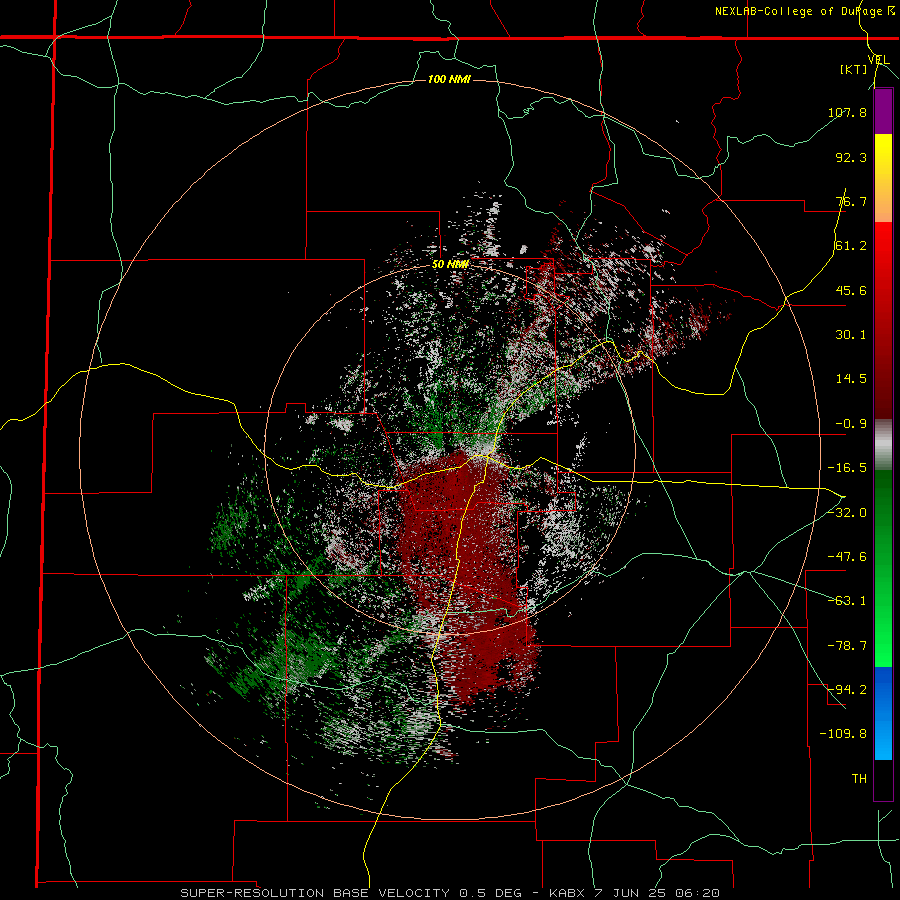Click the purple segment of the color bar
The height and width of the screenshot is (900, 900).
[883, 111]
